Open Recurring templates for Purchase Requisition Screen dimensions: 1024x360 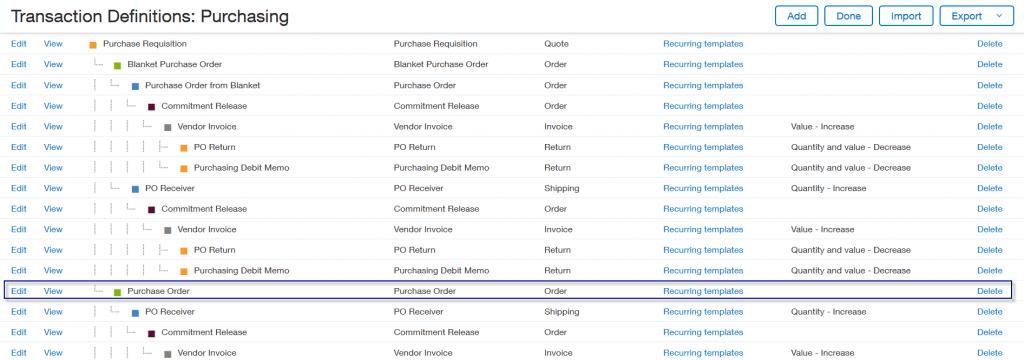point(703,44)
